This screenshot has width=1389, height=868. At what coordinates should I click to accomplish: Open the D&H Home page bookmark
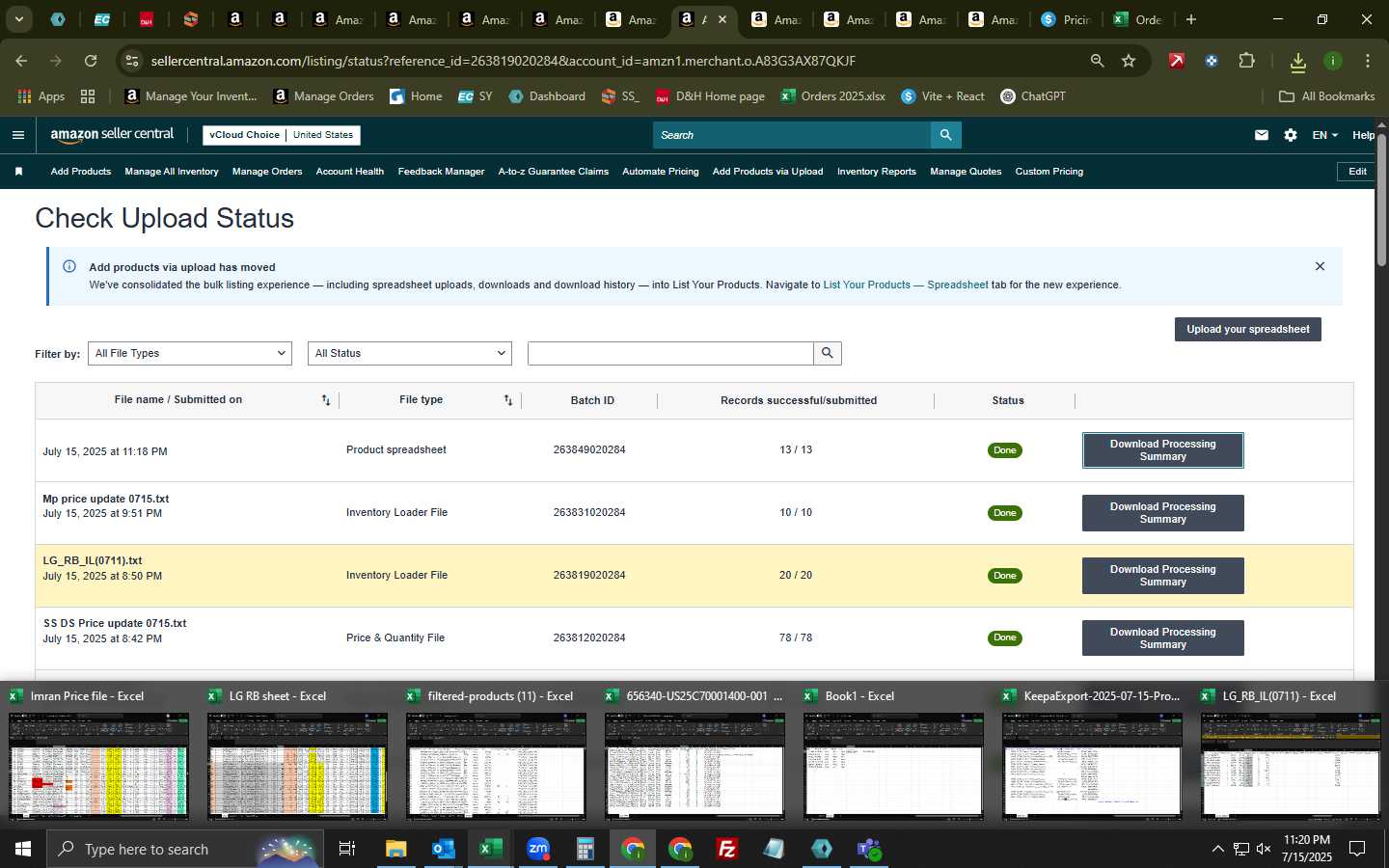click(x=710, y=96)
